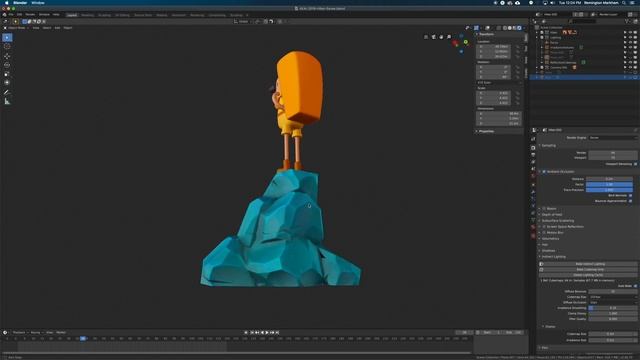Open the Cubemap Size dropdown
The image size is (640, 360).
(x=612, y=297)
